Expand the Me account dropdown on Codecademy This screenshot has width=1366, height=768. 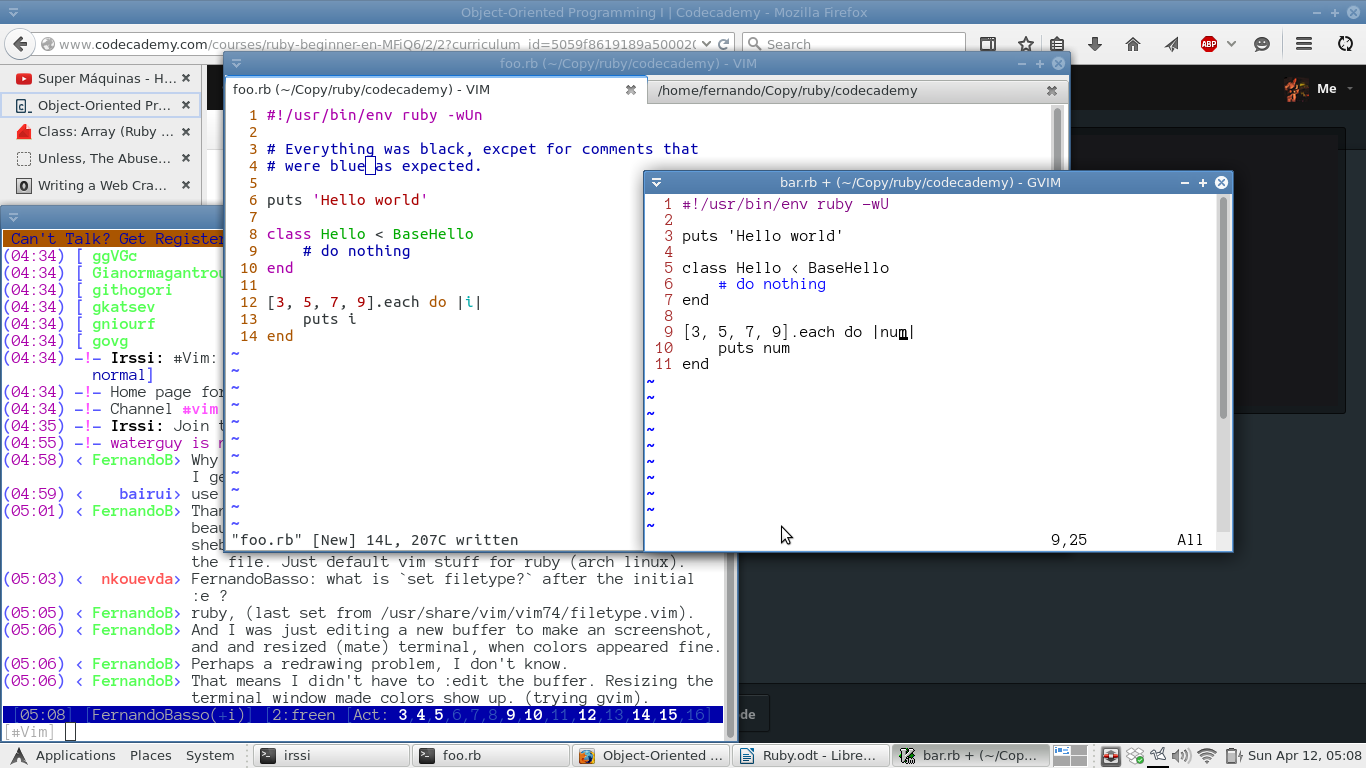1349,89
